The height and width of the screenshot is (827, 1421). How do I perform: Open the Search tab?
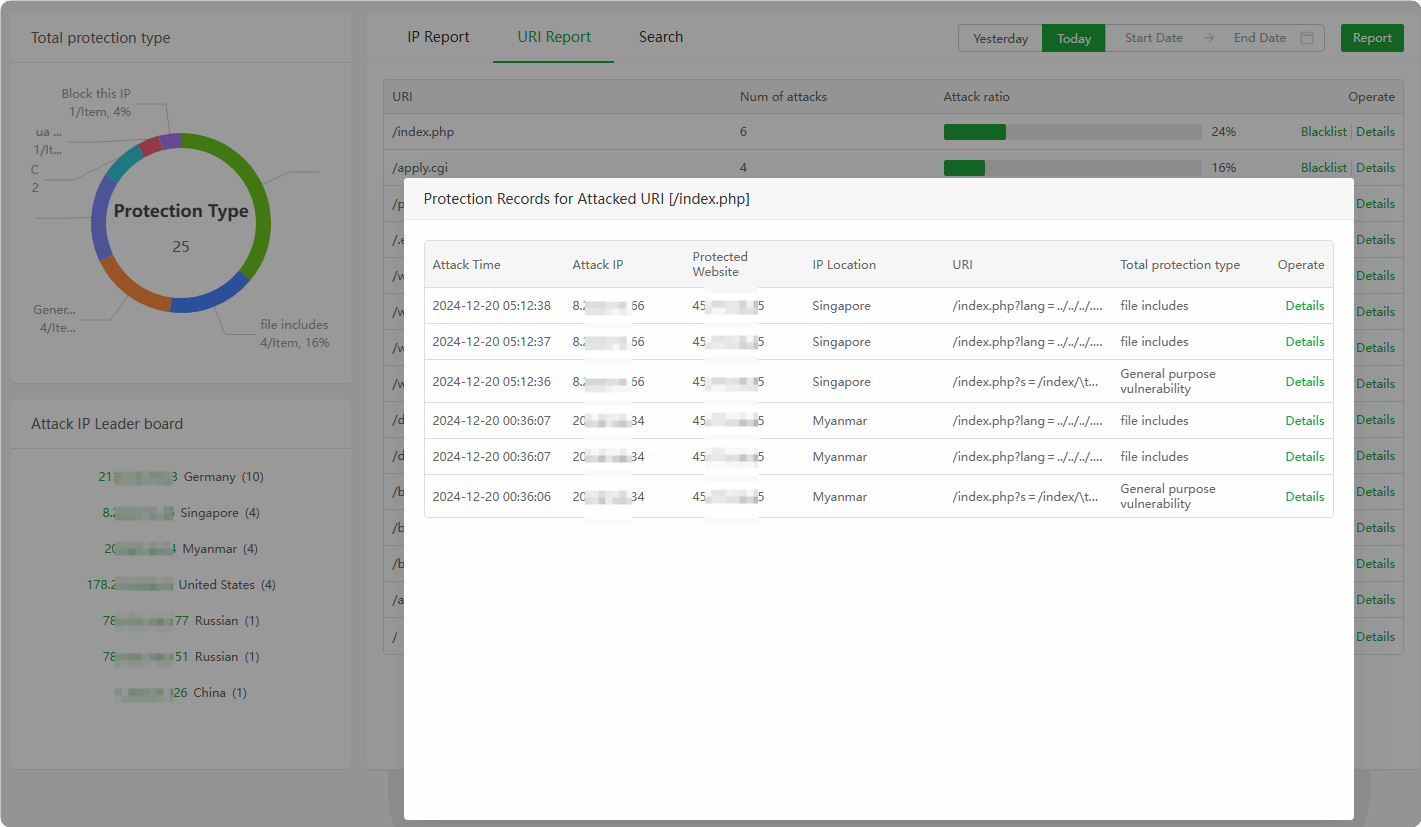pyautogui.click(x=661, y=37)
